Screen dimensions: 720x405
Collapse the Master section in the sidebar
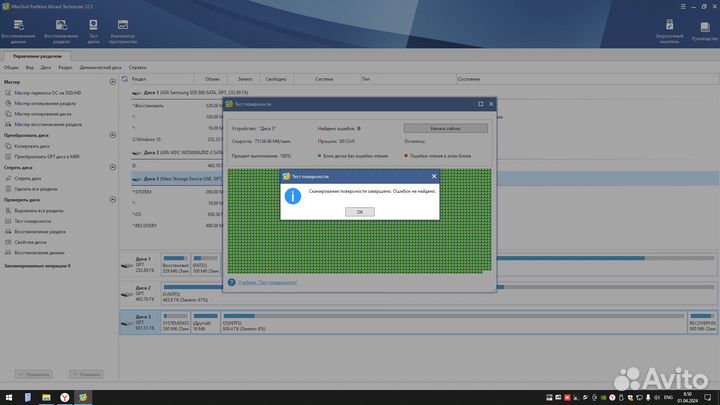pyautogui.click(x=113, y=83)
